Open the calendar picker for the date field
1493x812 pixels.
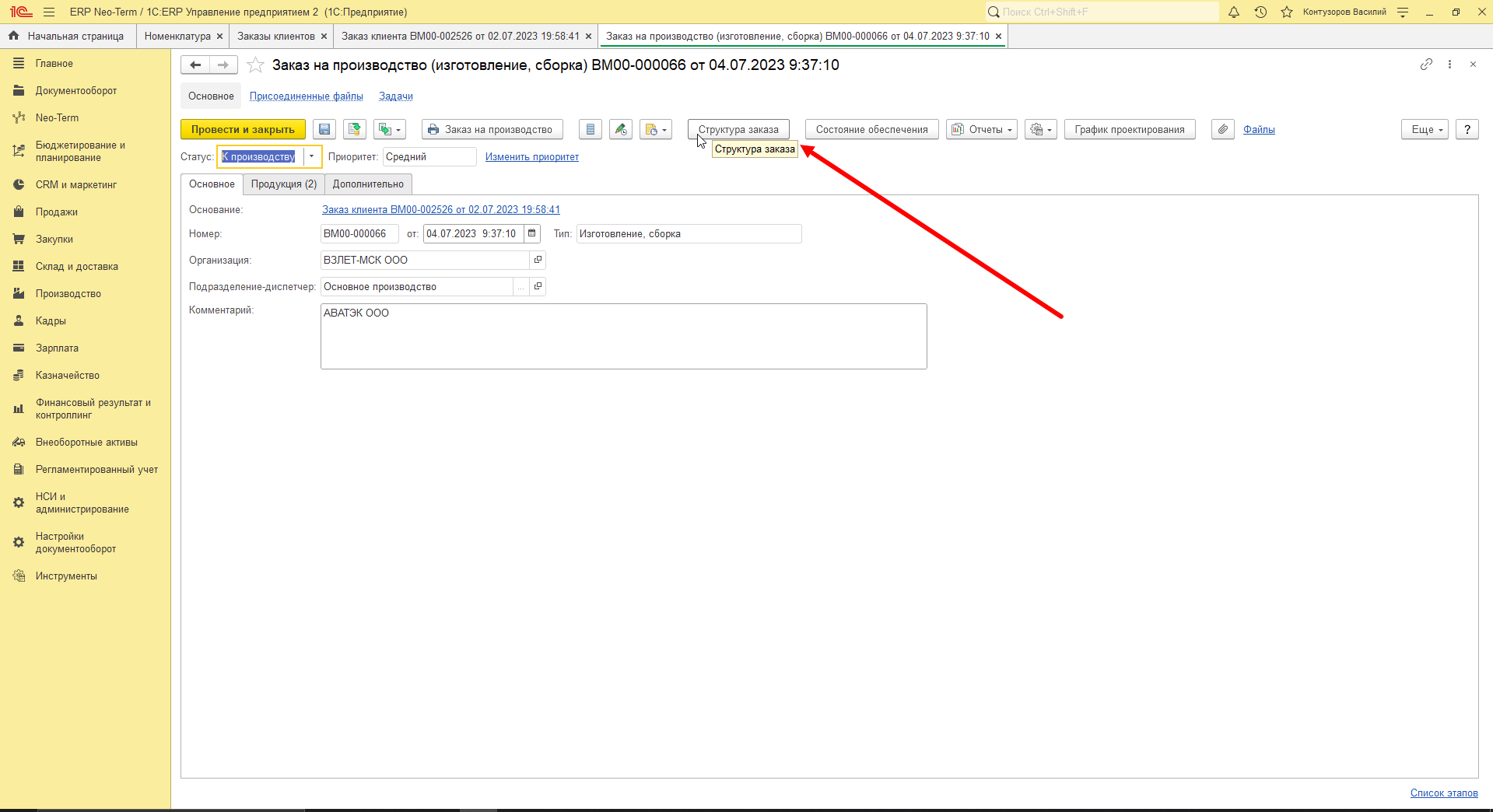(x=532, y=234)
